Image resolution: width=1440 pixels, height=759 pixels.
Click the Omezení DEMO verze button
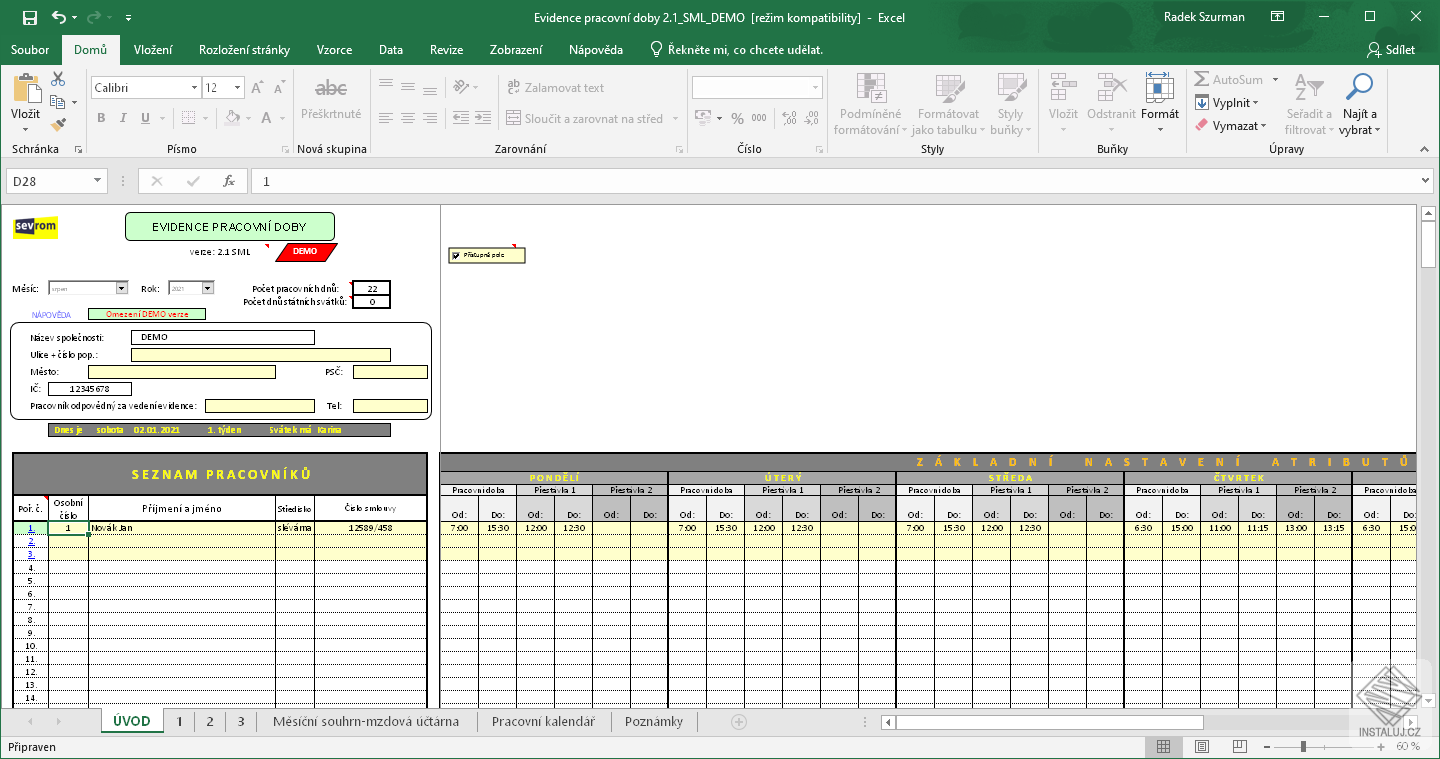coord(148,313)
